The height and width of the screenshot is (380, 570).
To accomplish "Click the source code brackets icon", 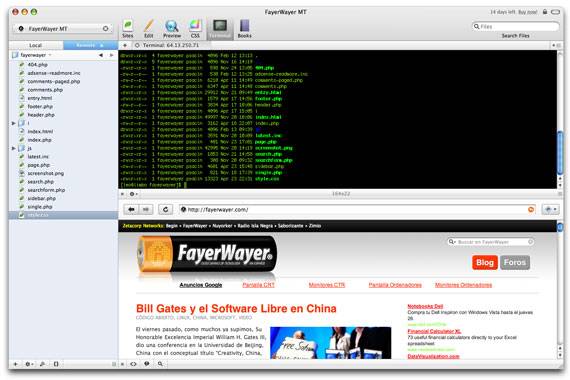I will 133,364.
